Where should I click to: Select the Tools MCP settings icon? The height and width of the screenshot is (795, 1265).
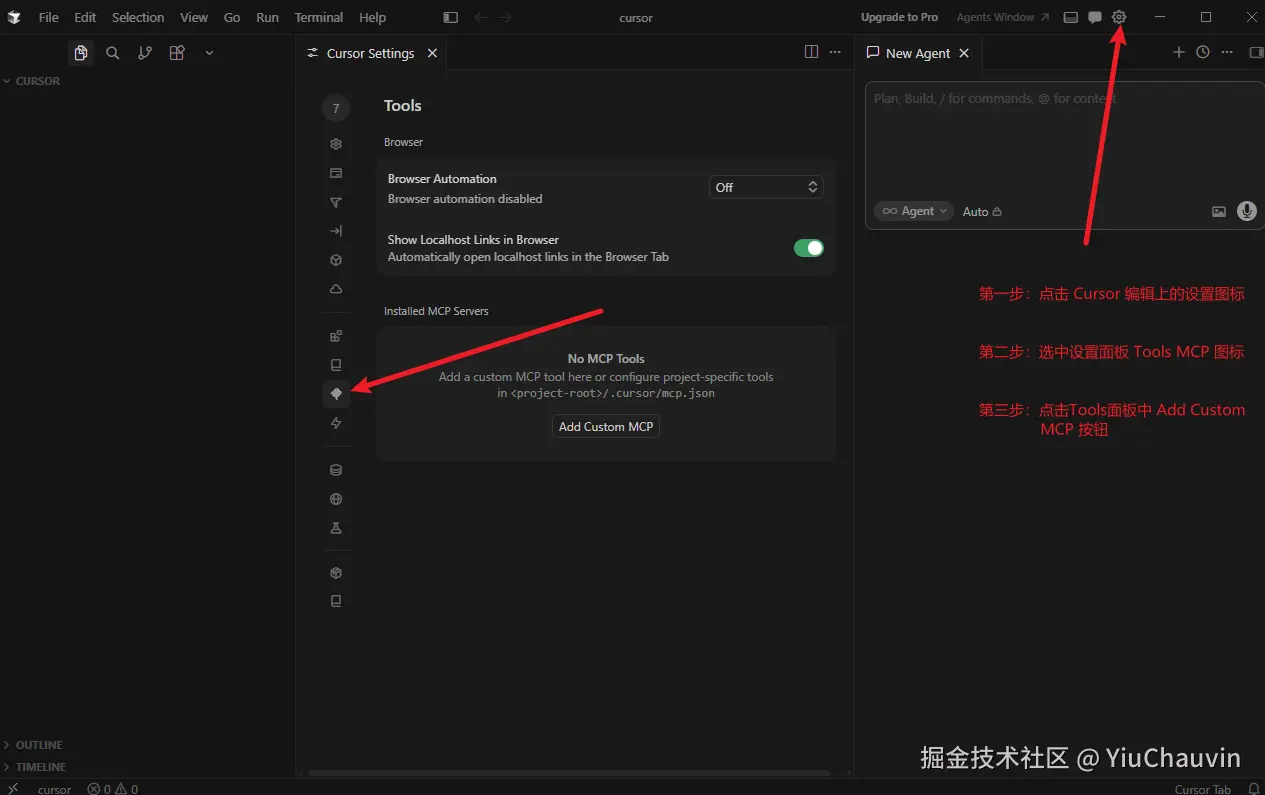336,394
